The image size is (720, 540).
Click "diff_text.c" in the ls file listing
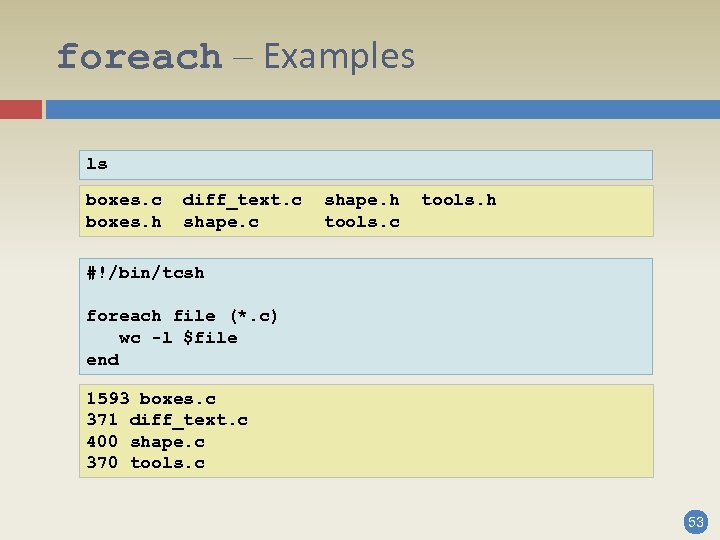(242, 200)
